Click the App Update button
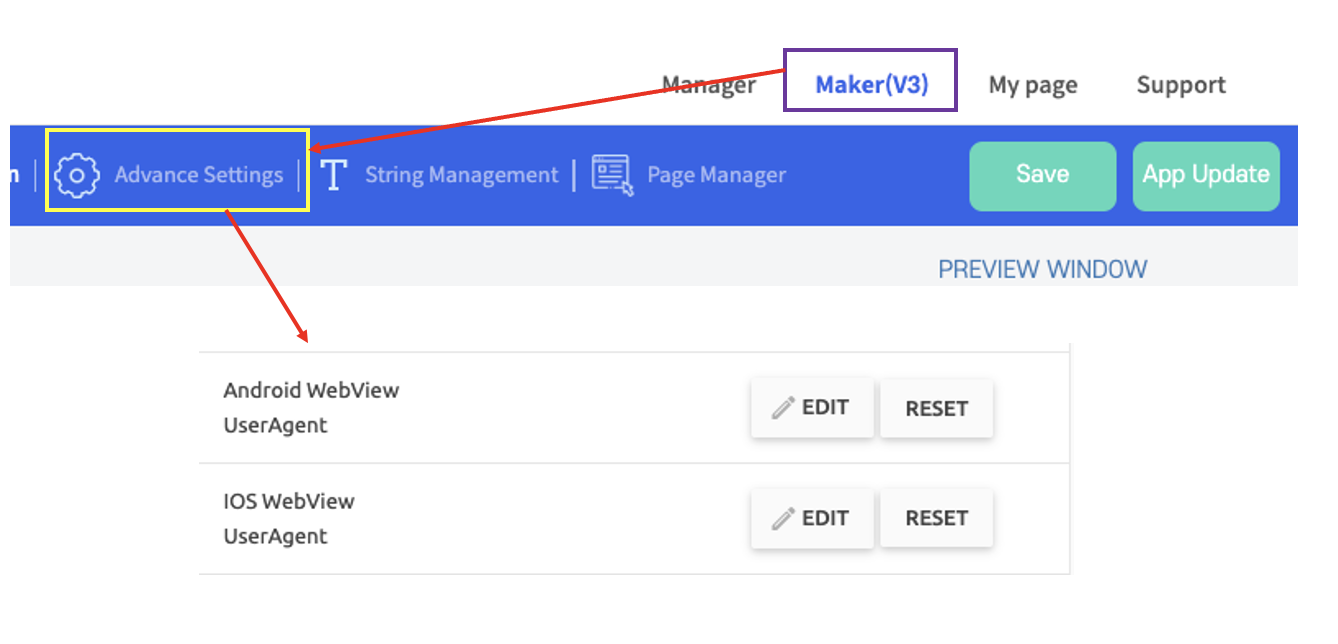The image size is (1338, 644). pos(1206,175)
